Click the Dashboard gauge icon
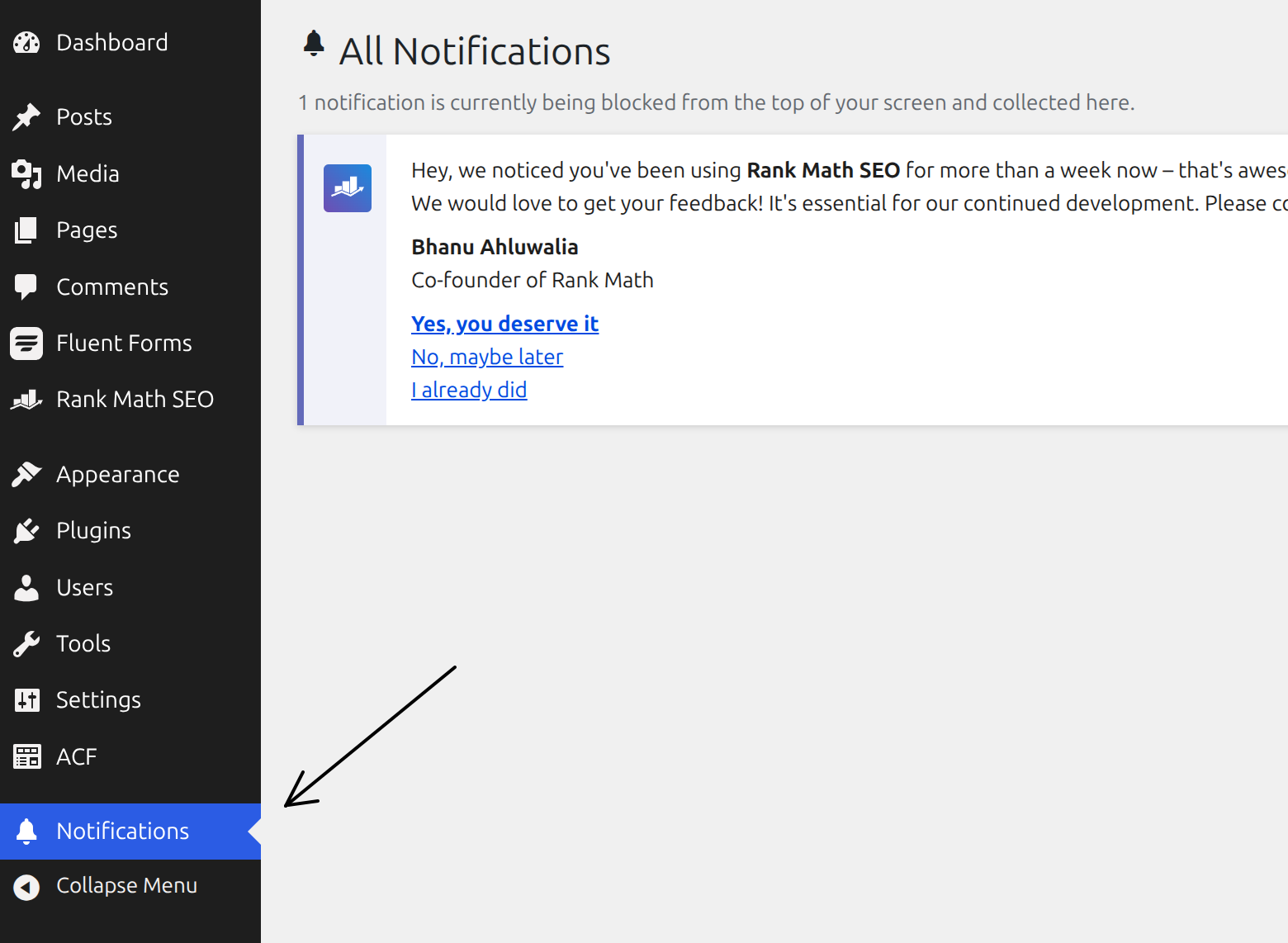 click(26, 43)
